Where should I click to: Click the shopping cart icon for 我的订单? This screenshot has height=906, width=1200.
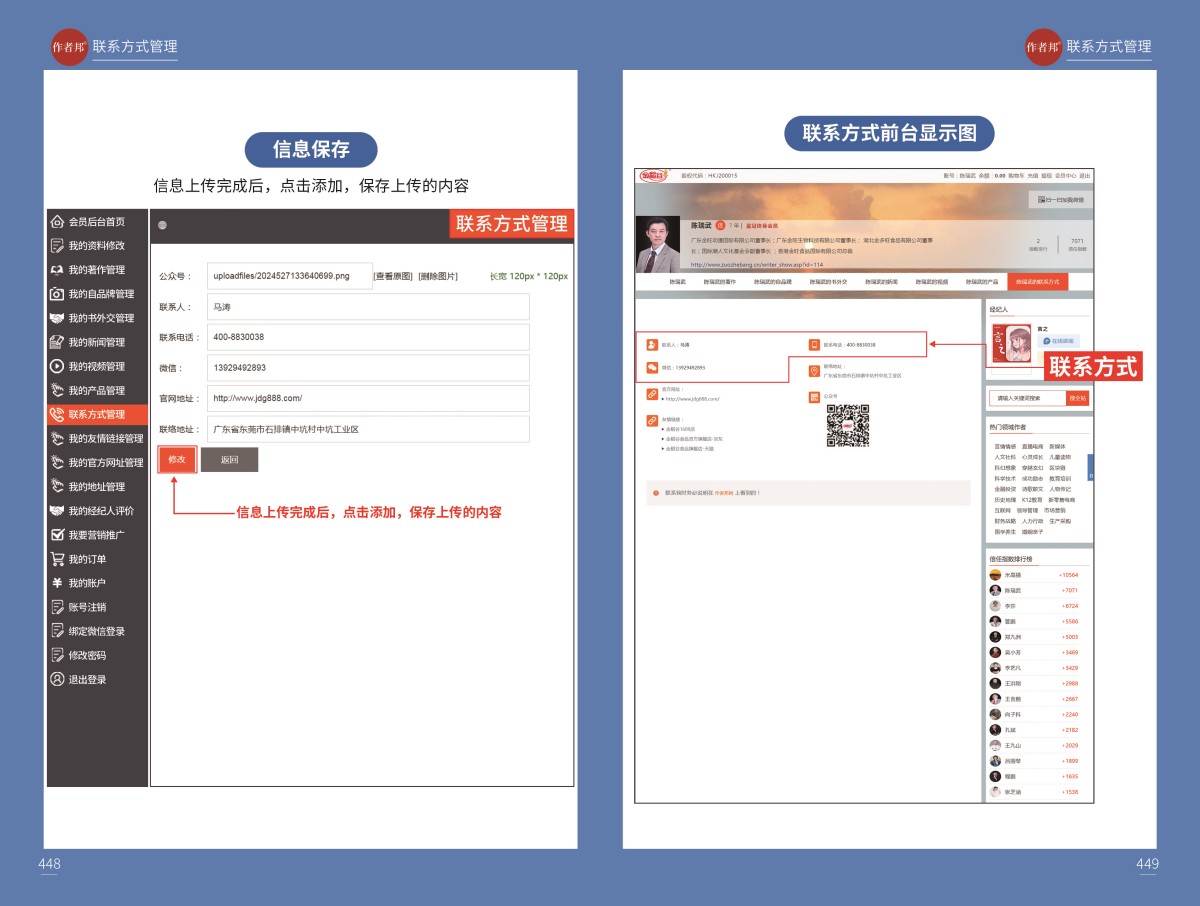(x=58, y=559)
